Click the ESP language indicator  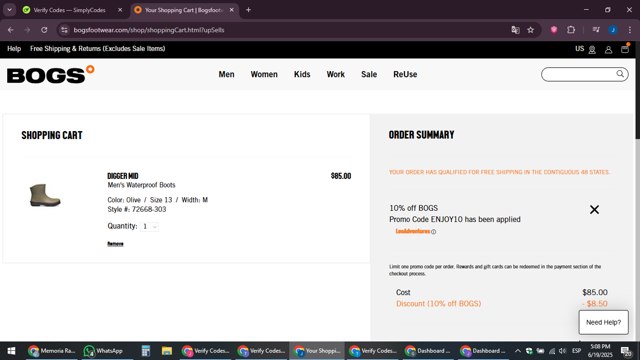click(576, 351)
